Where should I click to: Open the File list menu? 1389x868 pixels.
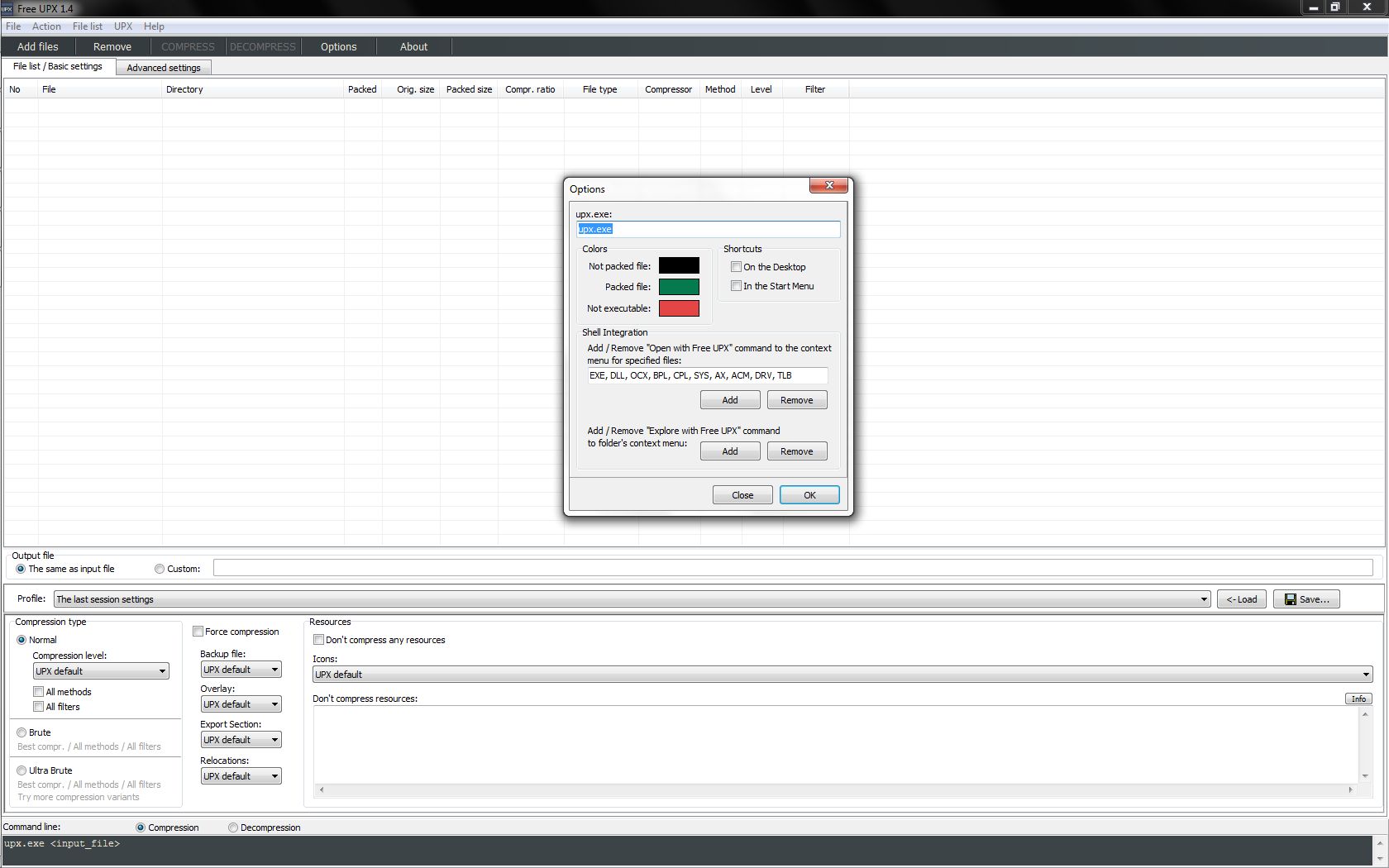pyautogui.click(x=88, y=26)
